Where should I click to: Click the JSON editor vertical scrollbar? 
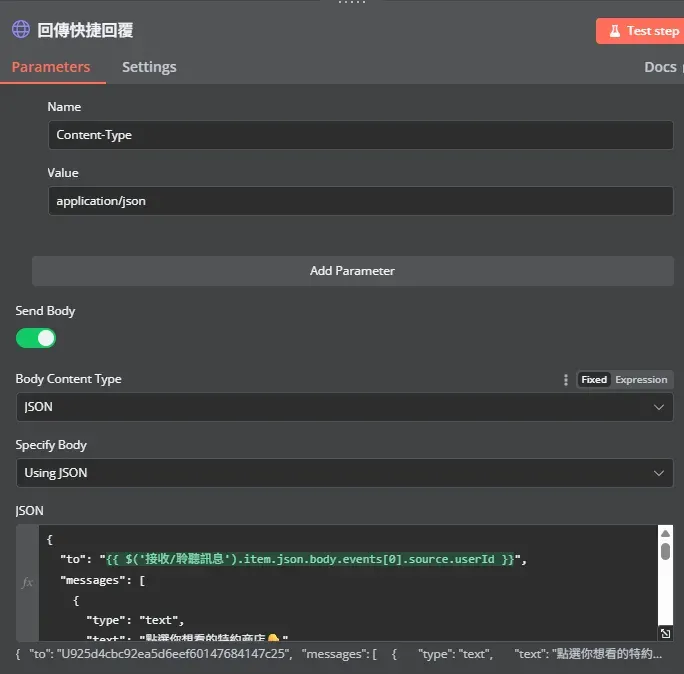pos(665,550)
